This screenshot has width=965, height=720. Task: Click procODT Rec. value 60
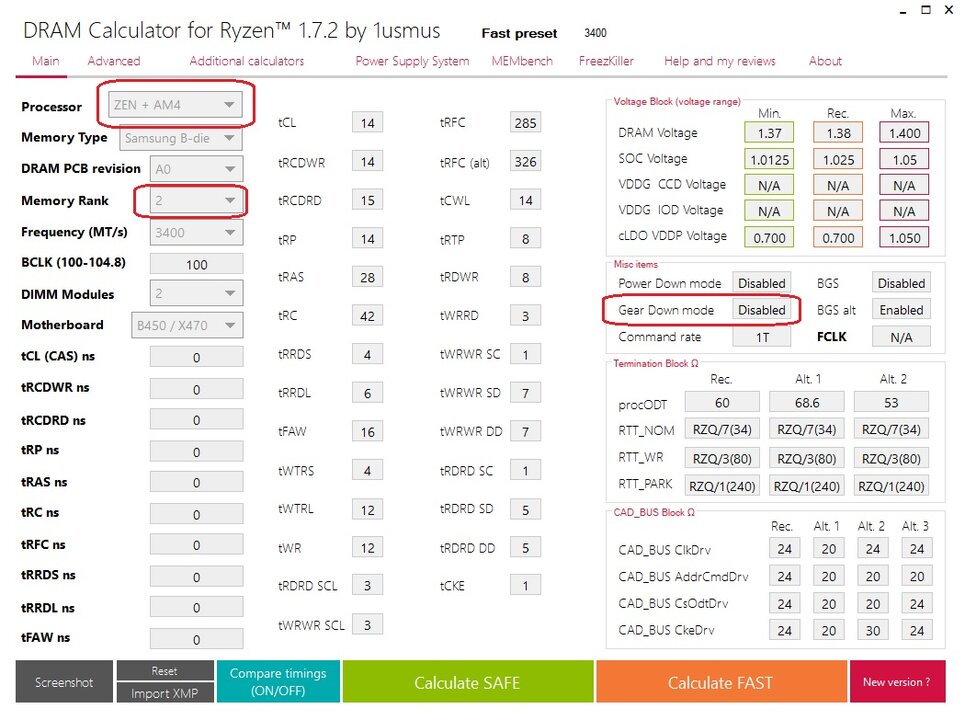point(722,402)
